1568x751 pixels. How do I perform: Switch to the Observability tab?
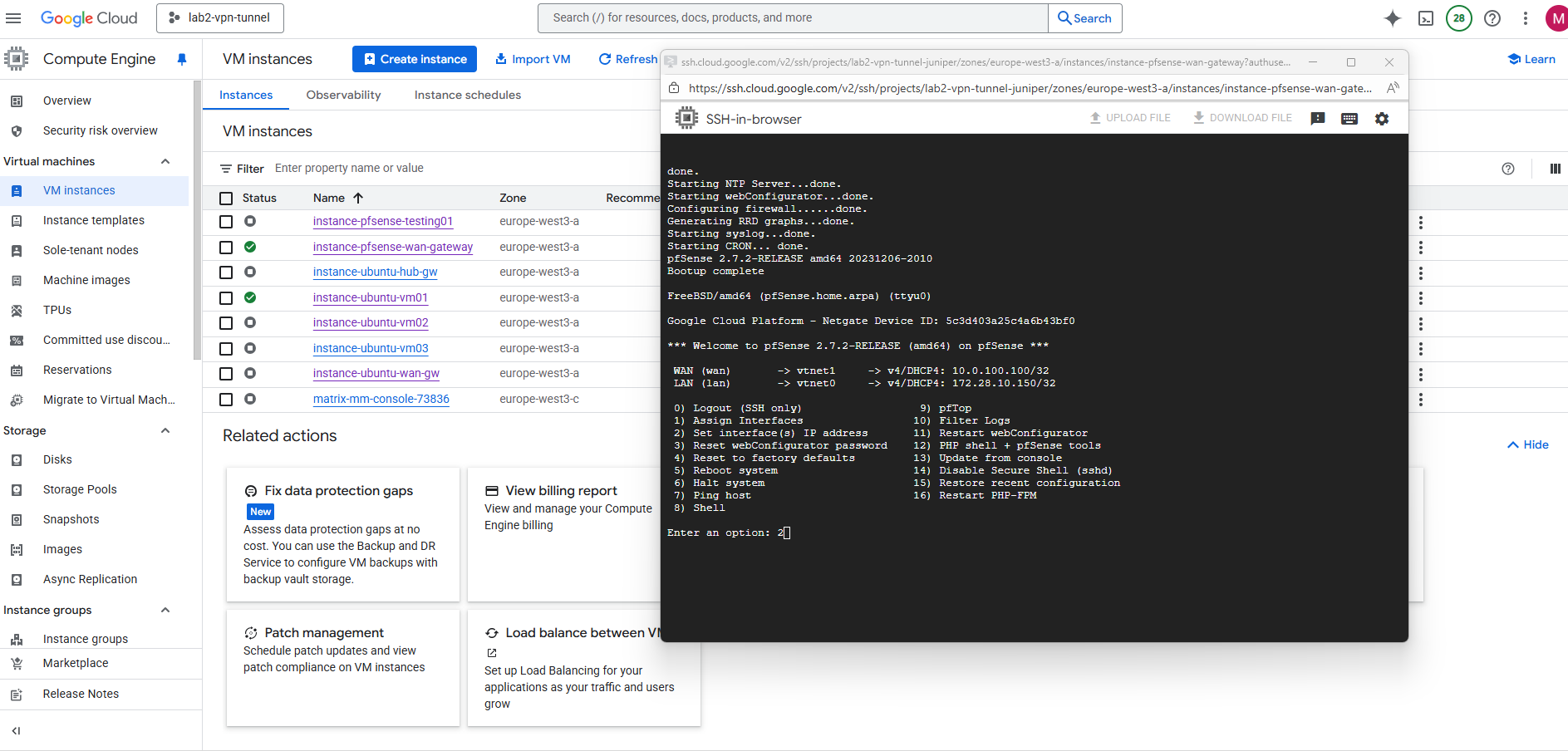(343, 95)
